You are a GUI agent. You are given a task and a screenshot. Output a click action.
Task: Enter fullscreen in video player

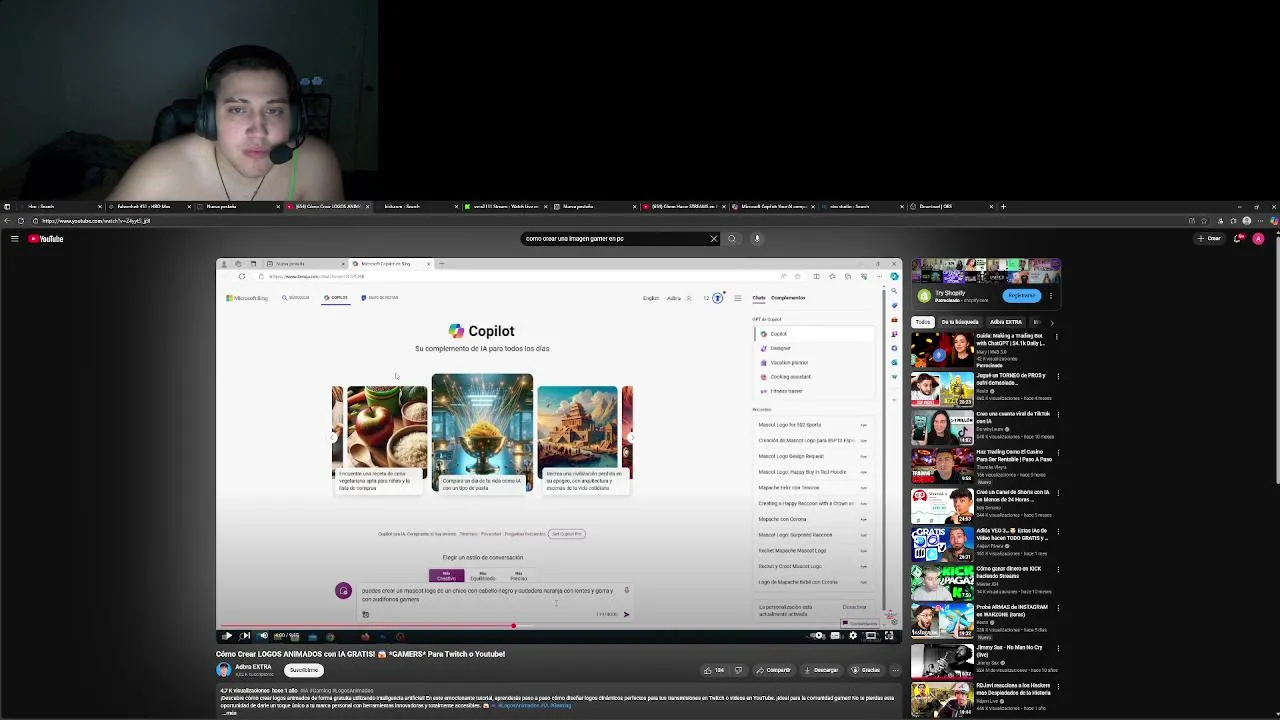tap(889, 636)
